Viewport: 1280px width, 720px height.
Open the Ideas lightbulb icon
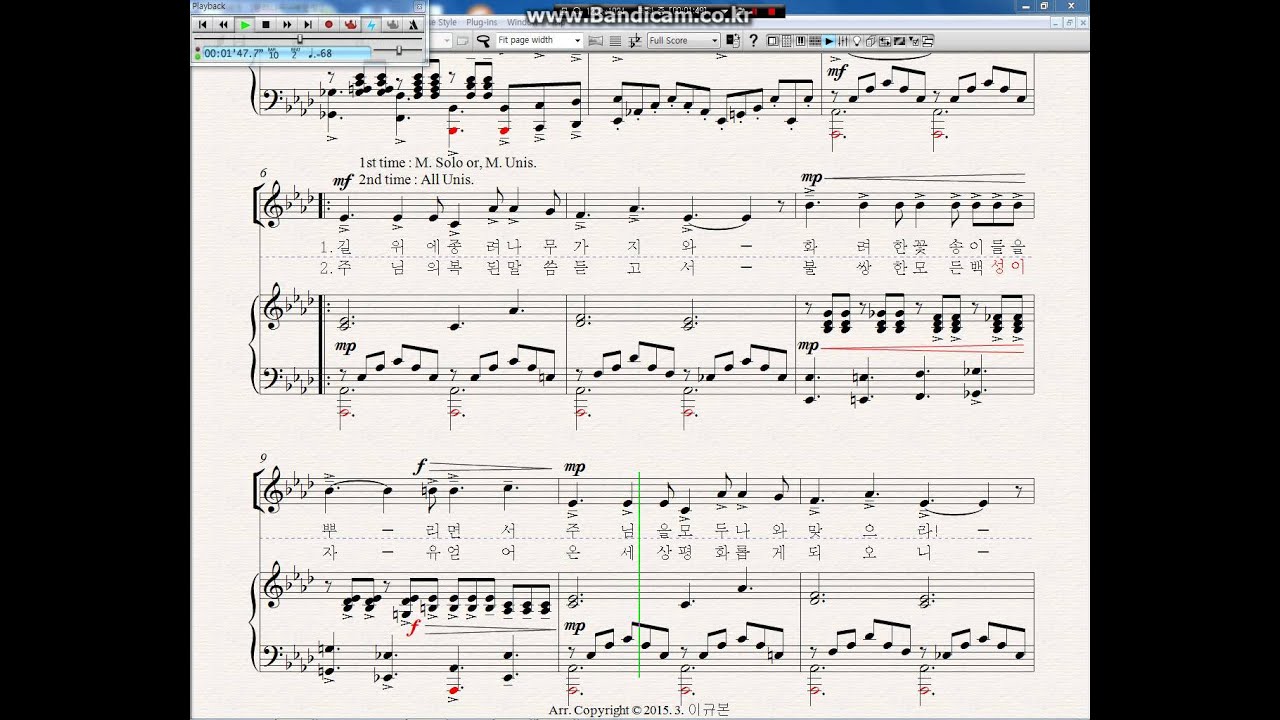pos(857,41)
